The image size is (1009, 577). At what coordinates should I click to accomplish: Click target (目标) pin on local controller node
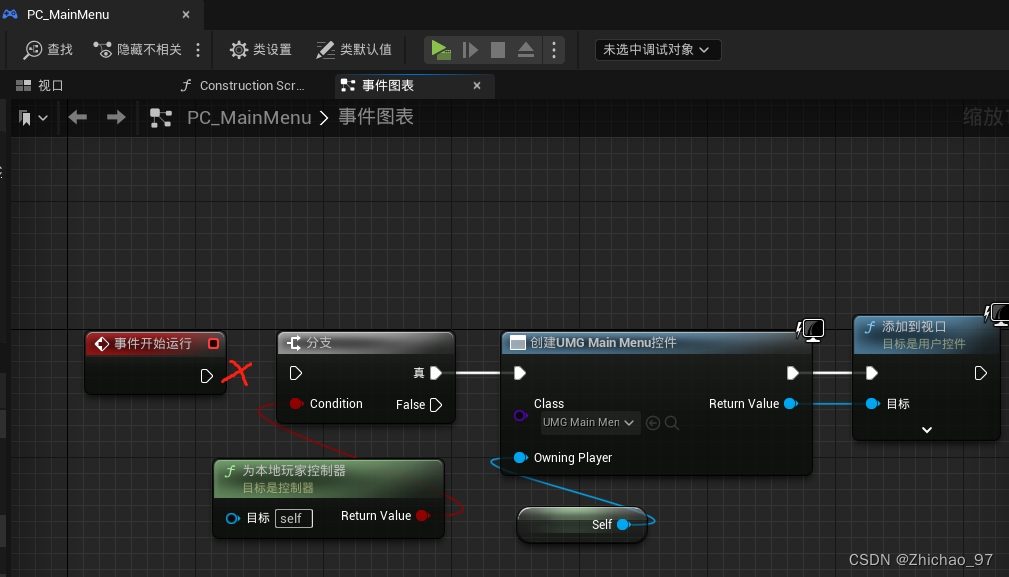coord(233,518)
